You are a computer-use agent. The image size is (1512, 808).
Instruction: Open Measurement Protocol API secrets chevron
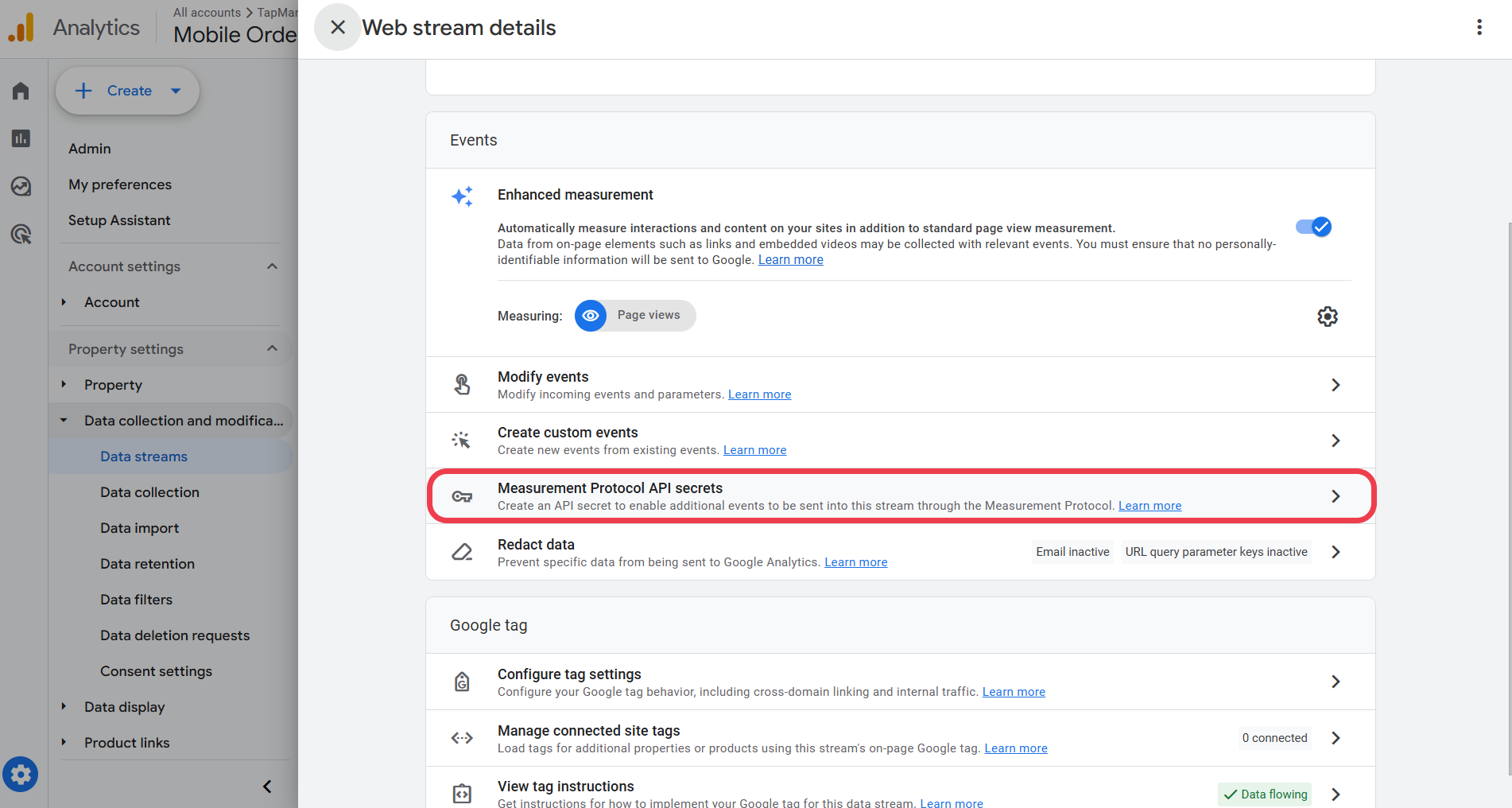click(1336, 496)
